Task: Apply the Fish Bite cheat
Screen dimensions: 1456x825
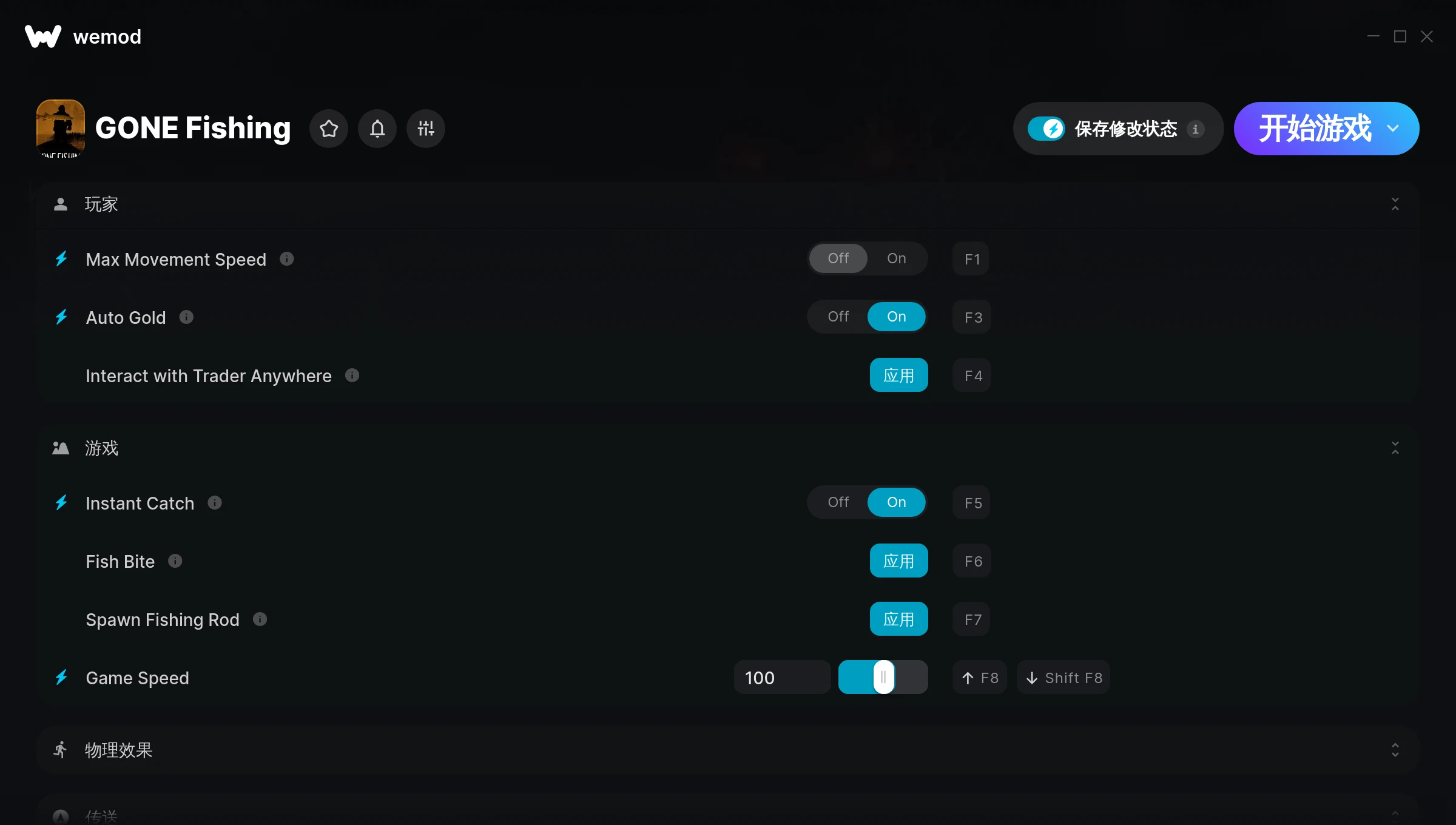Action: click(x=899, y=561)
